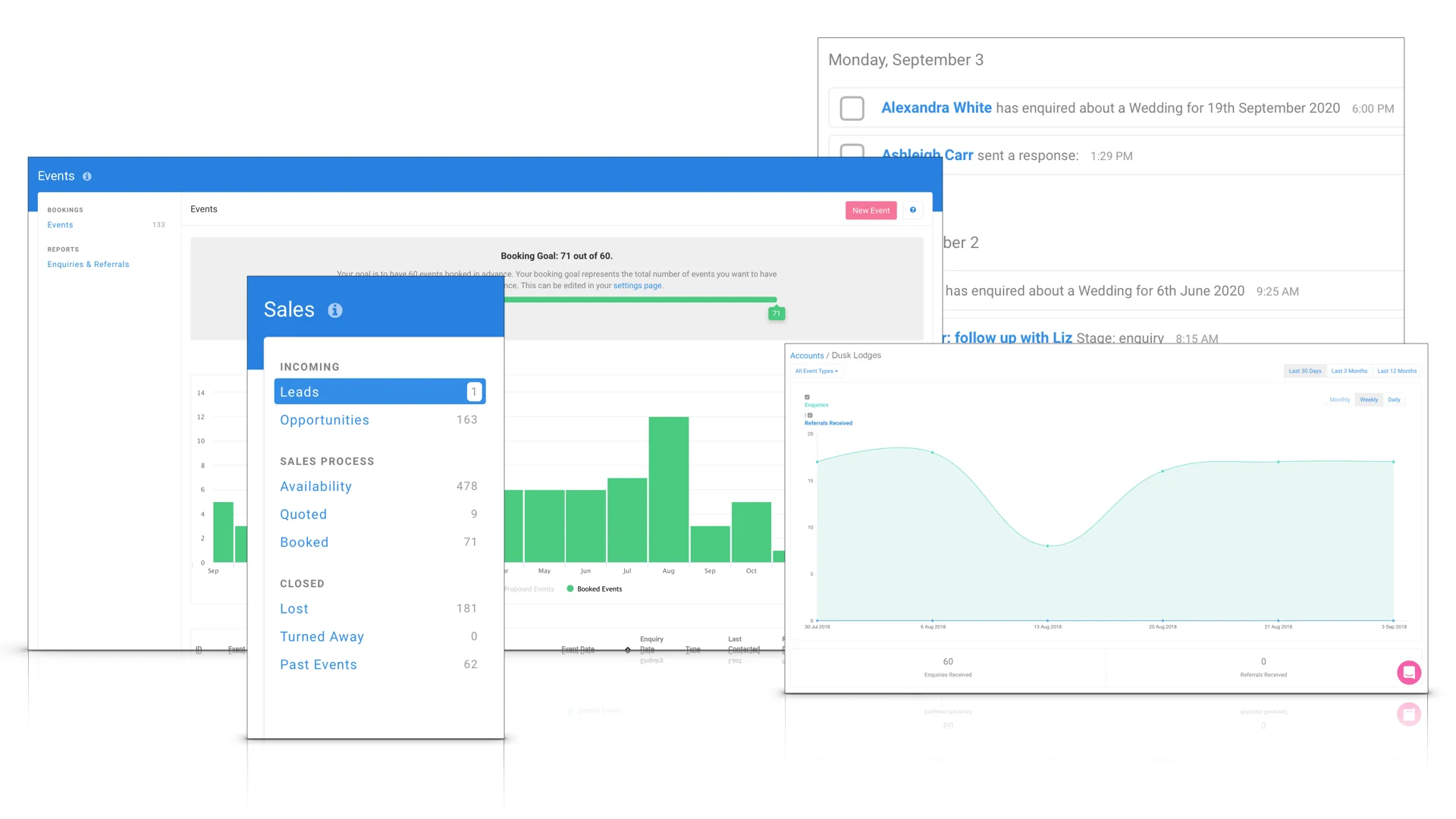
Task: Tick the checkbox beside Ashleigh Carr response
Action: 852,151
